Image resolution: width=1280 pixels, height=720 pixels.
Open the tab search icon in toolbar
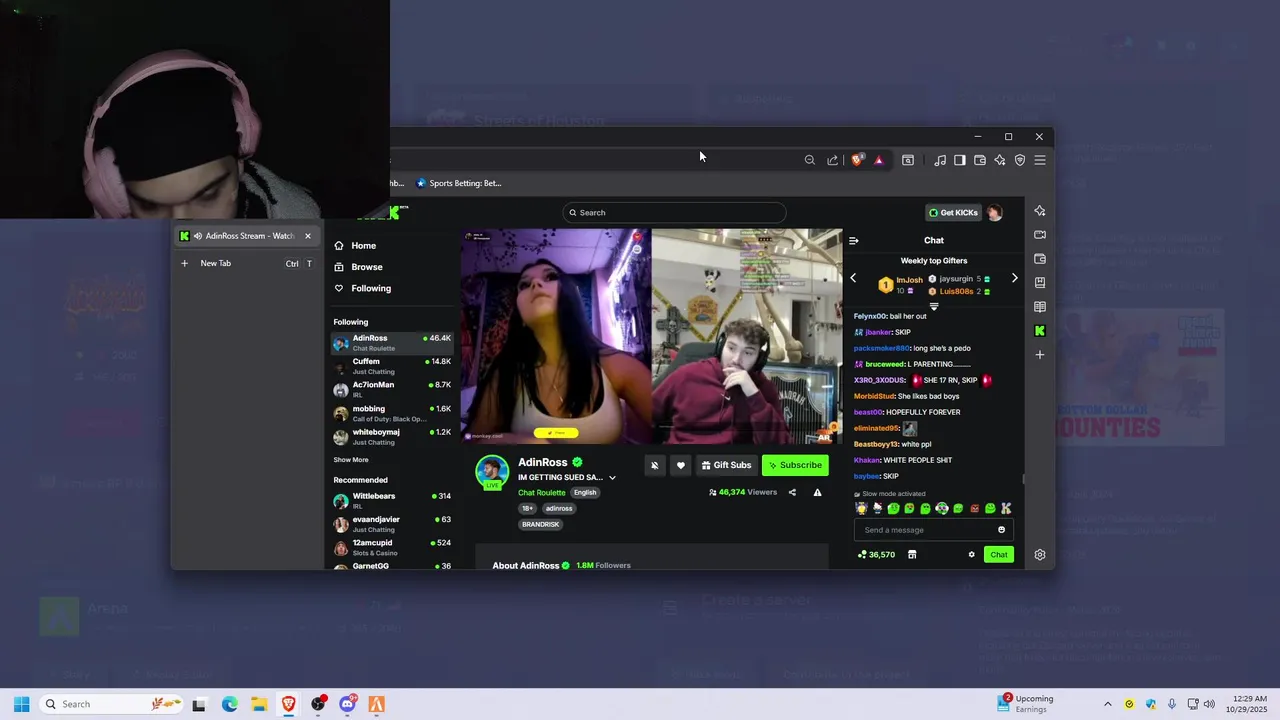908,160
